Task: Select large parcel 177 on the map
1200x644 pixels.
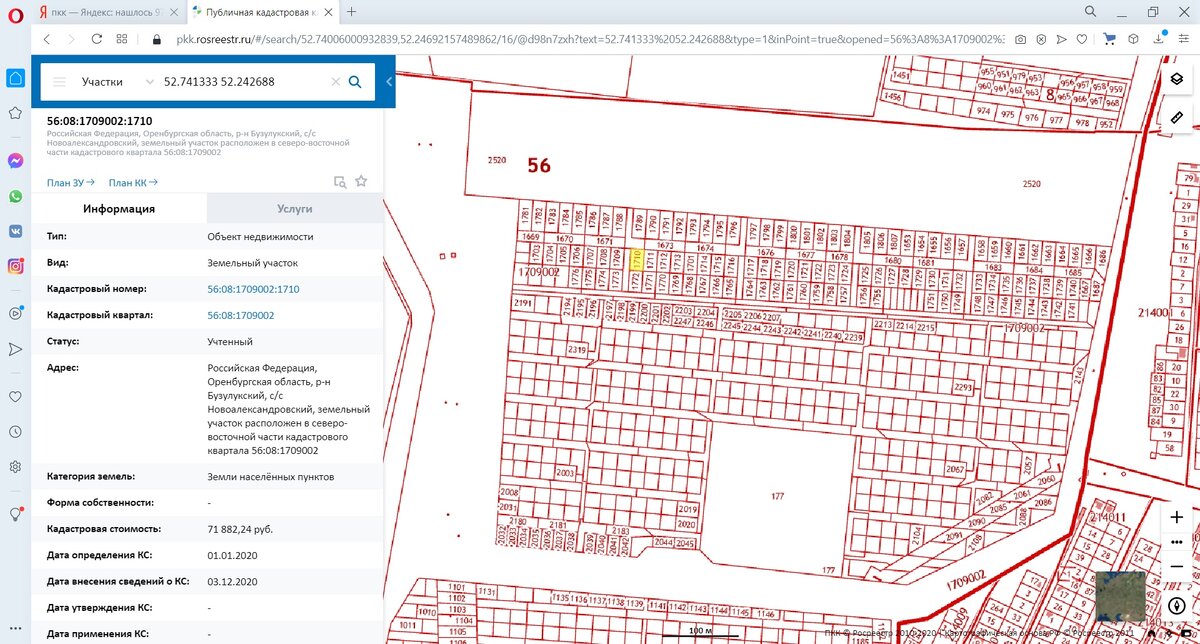Action: point(779,496)
